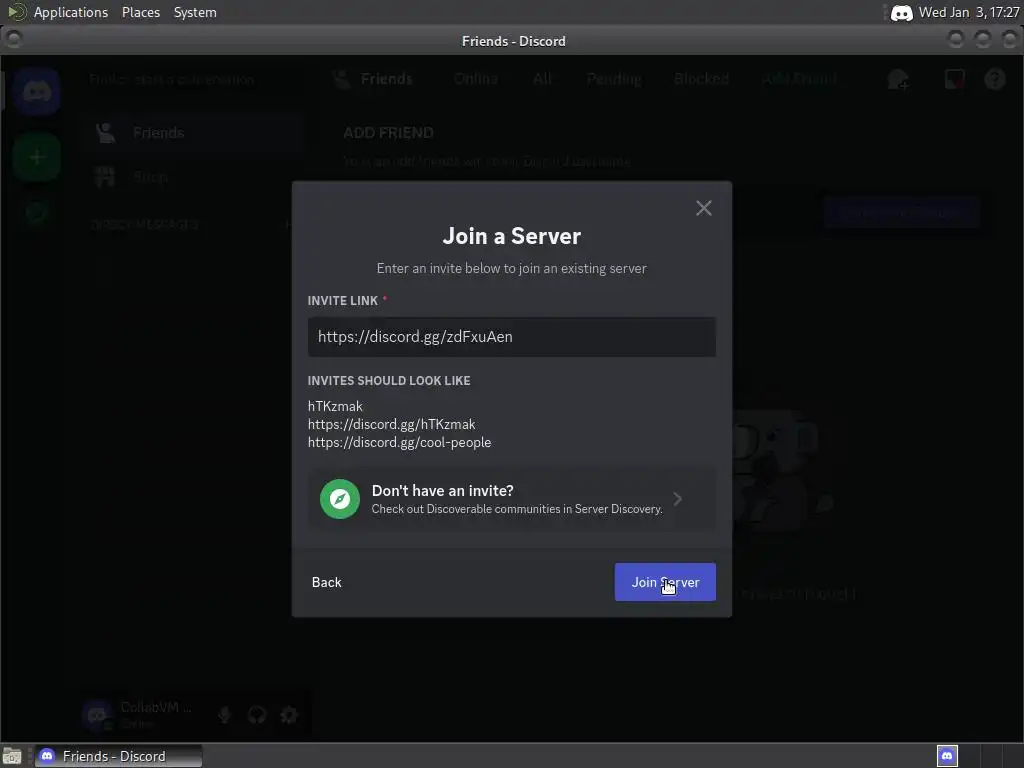The image size is (1024, 768).
Task: Open the Places menu
Action: pos(140,12)
